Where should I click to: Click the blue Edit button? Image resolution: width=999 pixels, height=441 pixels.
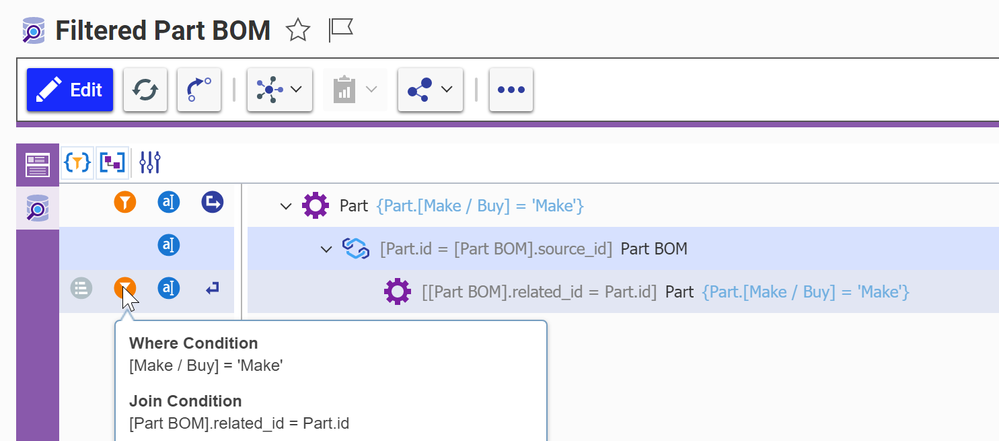[69, 90]
